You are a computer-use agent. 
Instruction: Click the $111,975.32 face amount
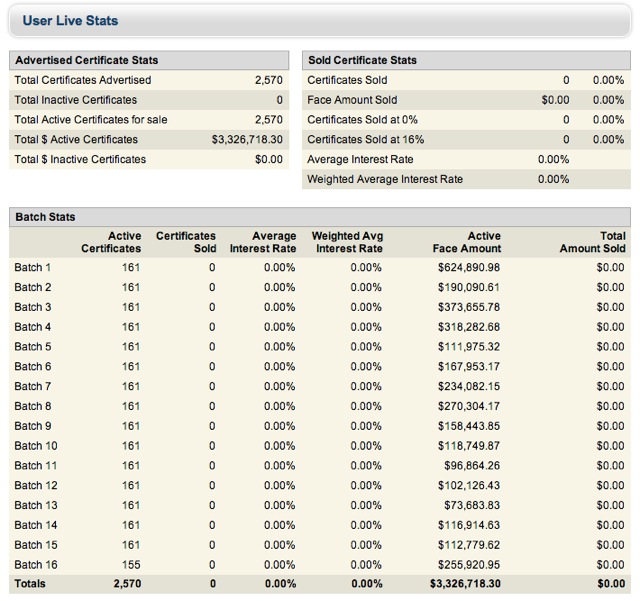(469, 347)
